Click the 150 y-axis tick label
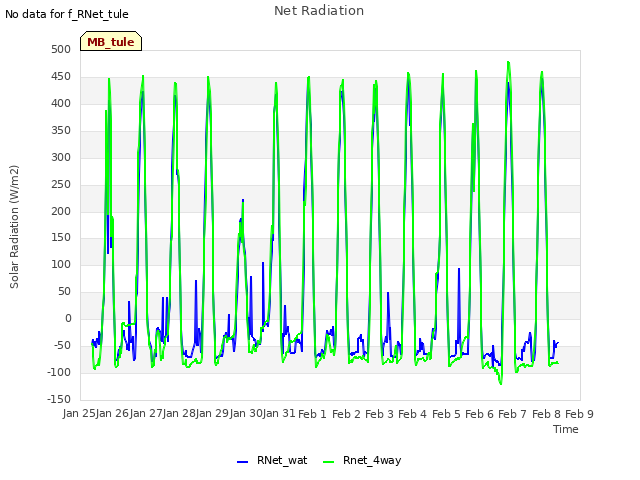 pos(61,238)
